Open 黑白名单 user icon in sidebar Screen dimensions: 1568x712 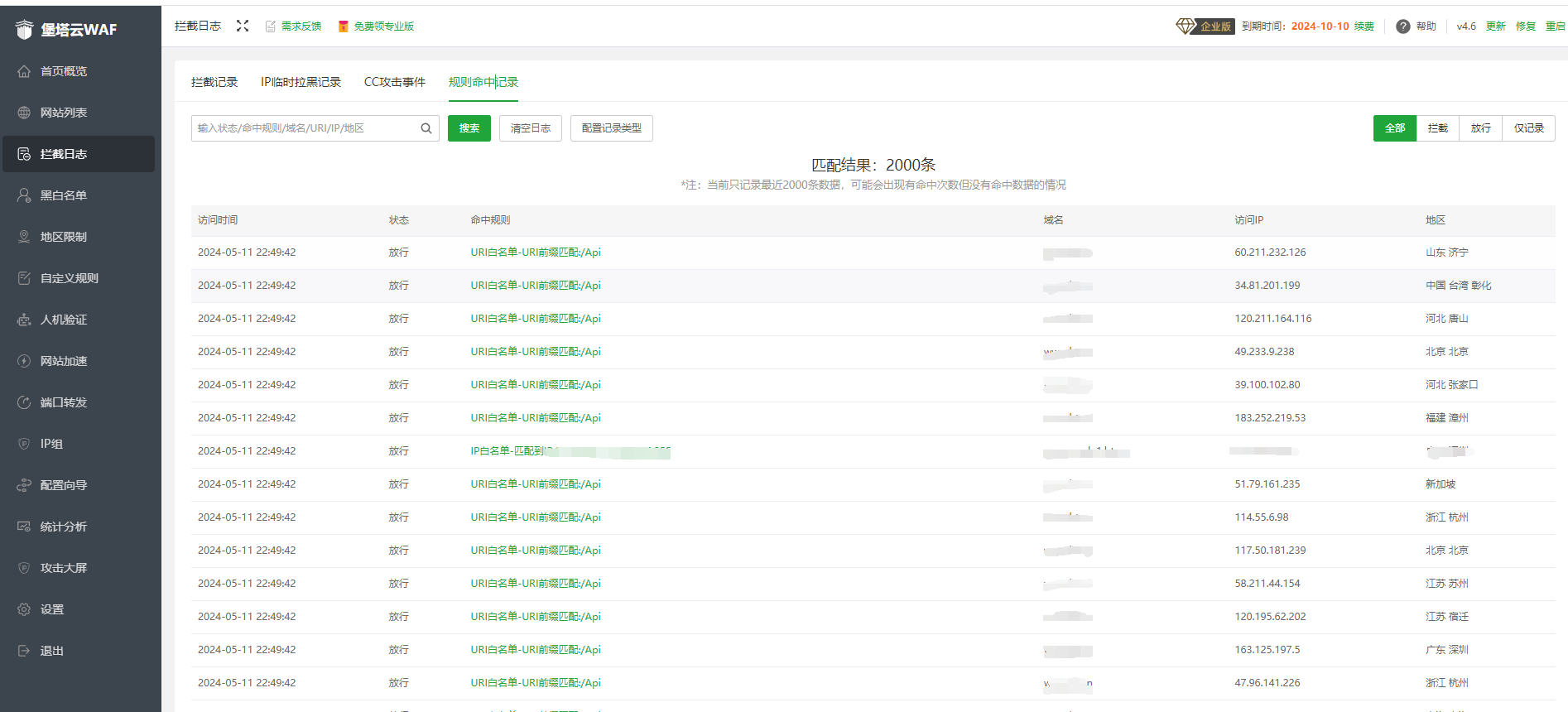pos(24,195)
